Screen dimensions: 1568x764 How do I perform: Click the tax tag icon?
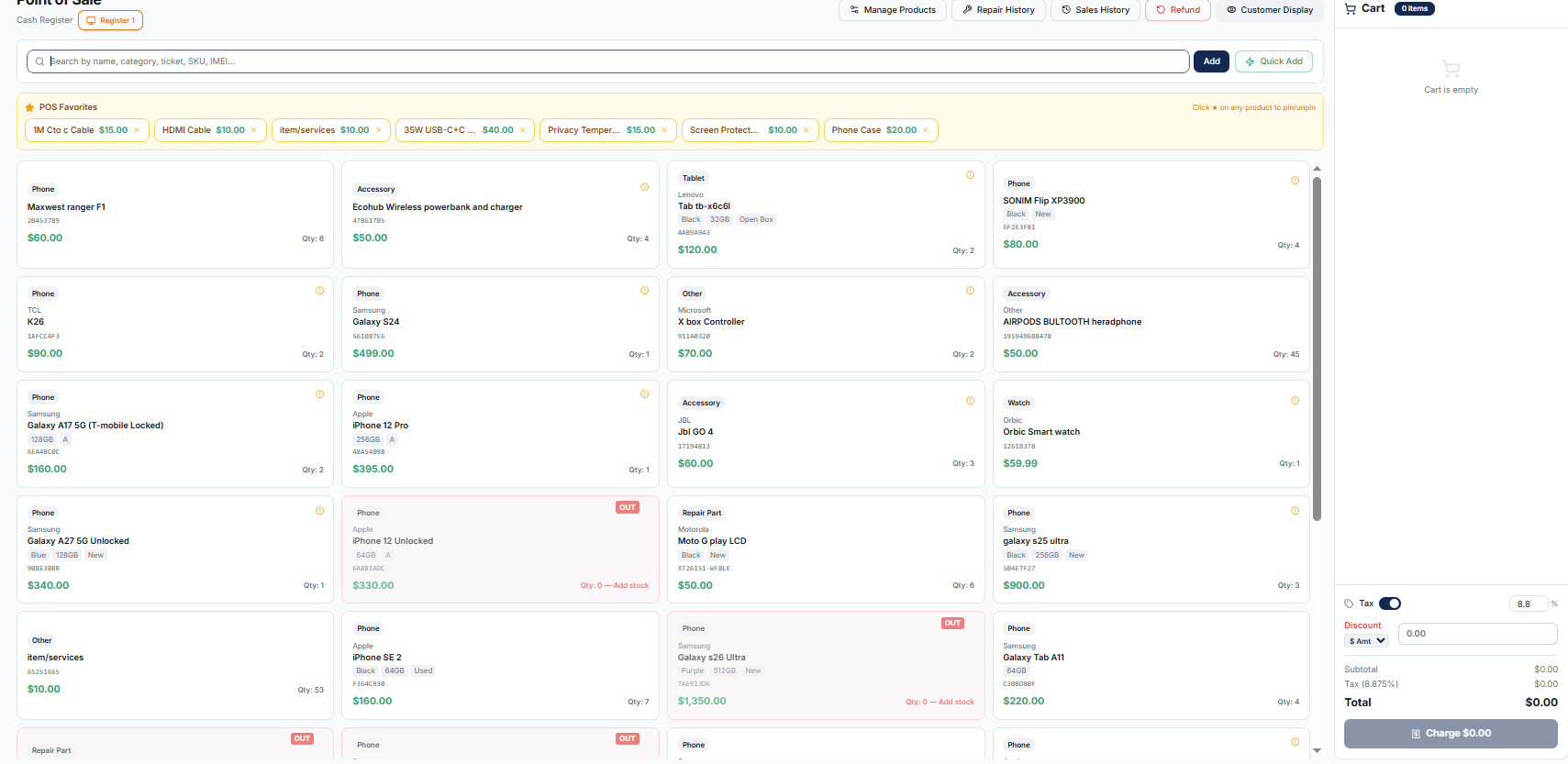pos(1350,603)
